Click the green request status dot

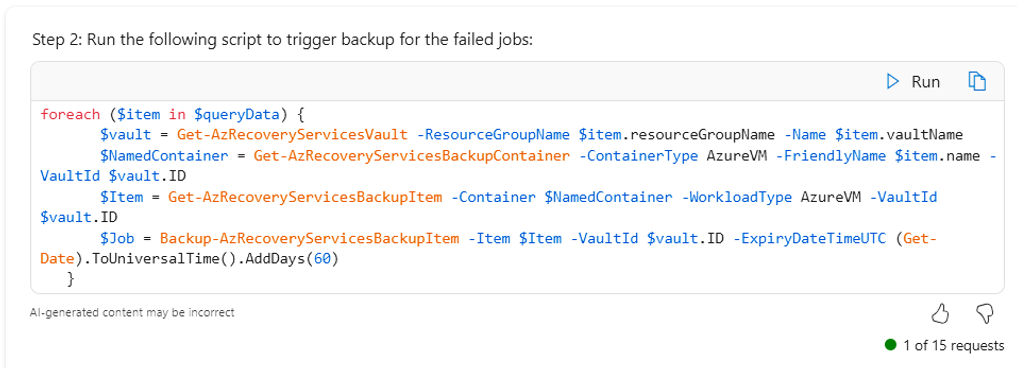pos(891,345)
